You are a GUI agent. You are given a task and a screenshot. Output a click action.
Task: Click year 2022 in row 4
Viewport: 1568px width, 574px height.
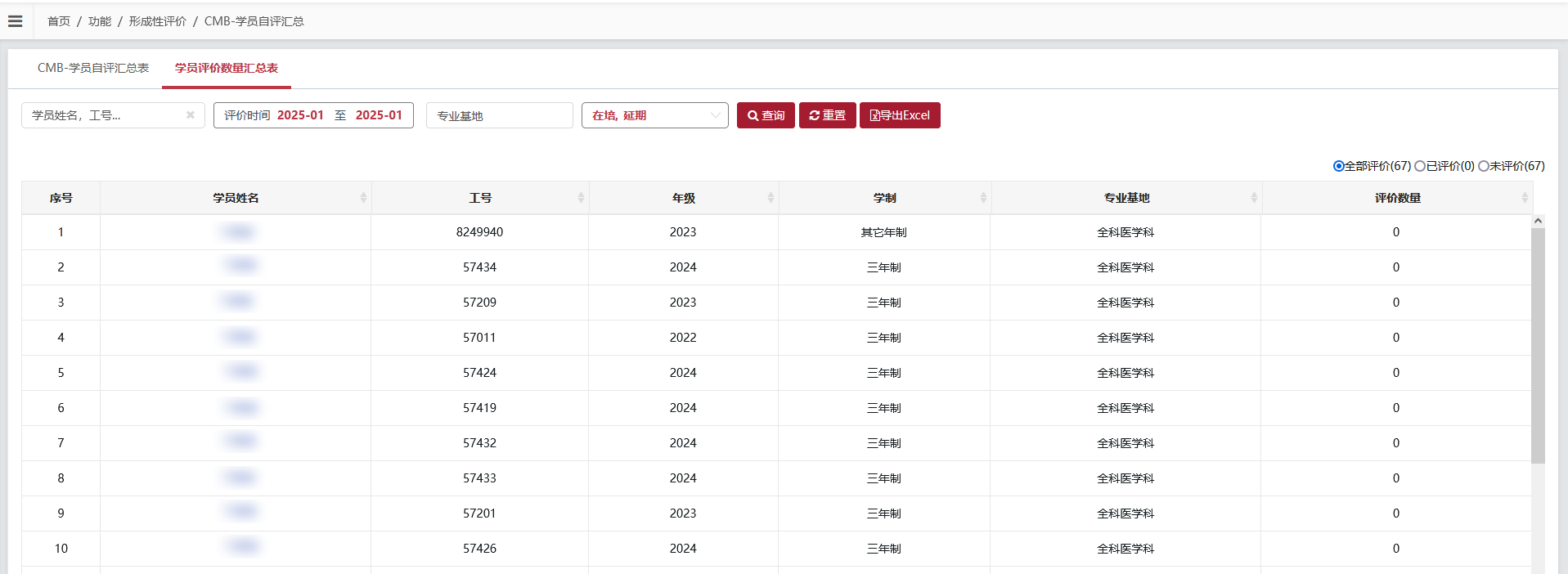pos(683,338)
